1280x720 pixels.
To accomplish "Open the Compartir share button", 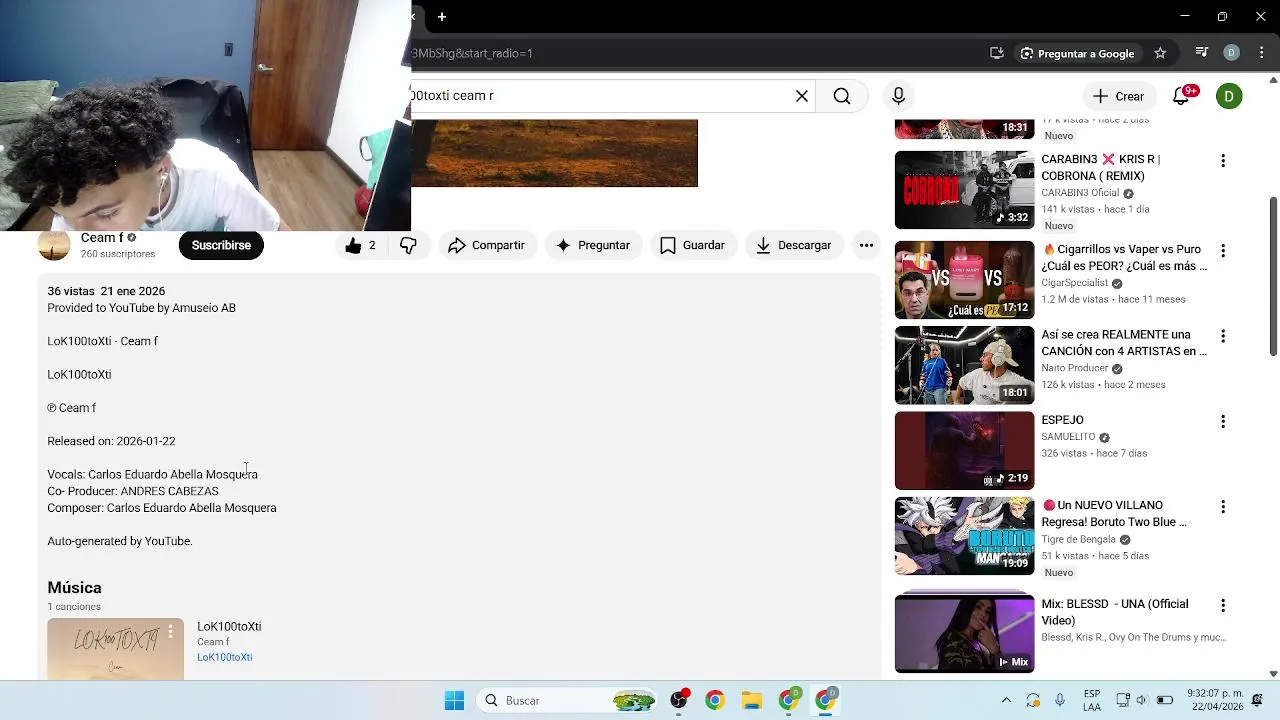I will point(487,245).
